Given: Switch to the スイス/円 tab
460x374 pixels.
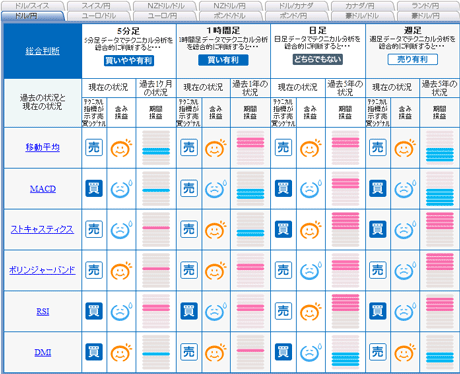Looking at the screenshot, I should (99, 6).
